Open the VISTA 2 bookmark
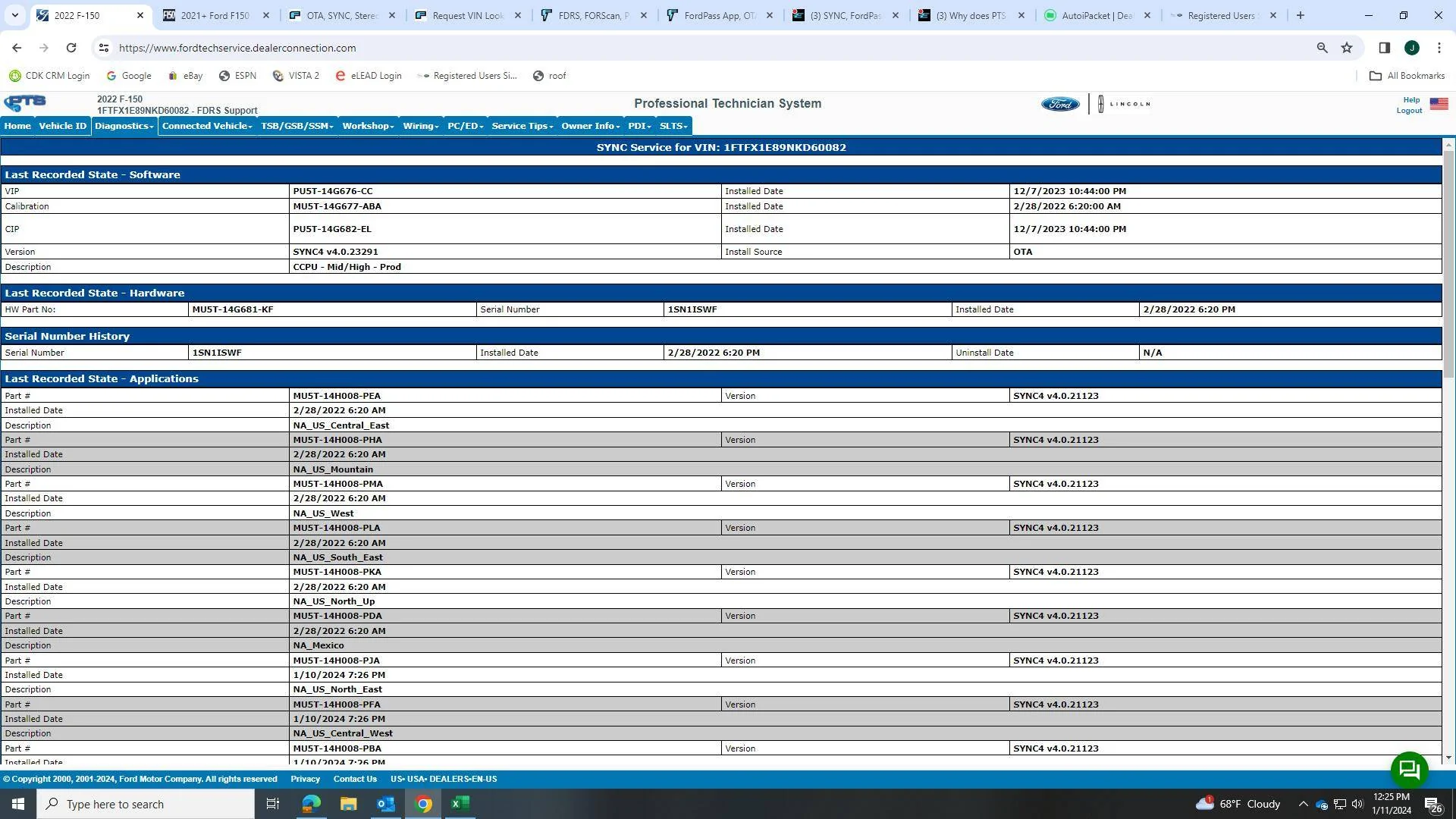Screen dimensions: 1456x819 (296, 76)
